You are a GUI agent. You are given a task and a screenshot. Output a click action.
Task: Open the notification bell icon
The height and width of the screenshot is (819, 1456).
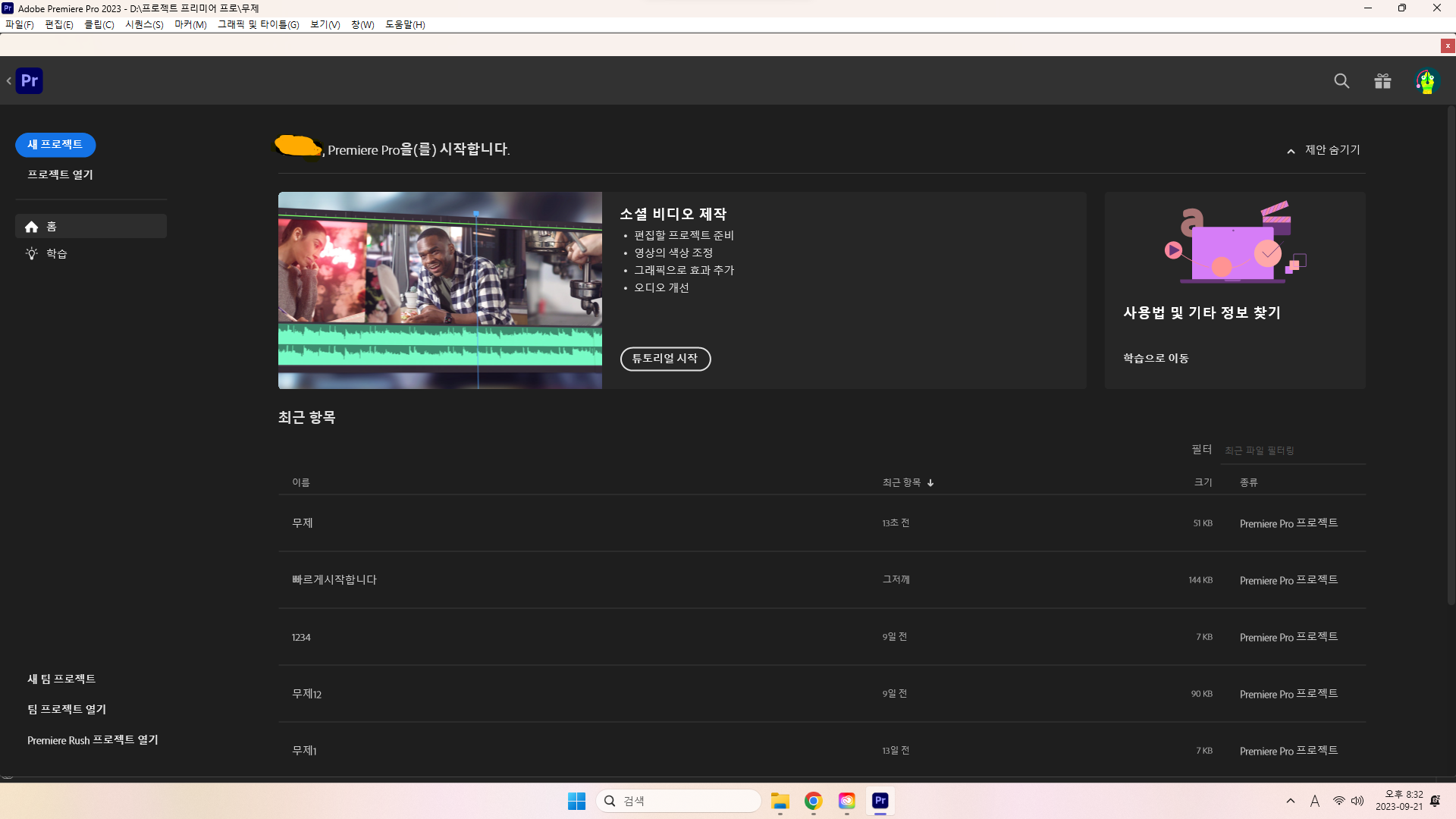click(1436, 801)
